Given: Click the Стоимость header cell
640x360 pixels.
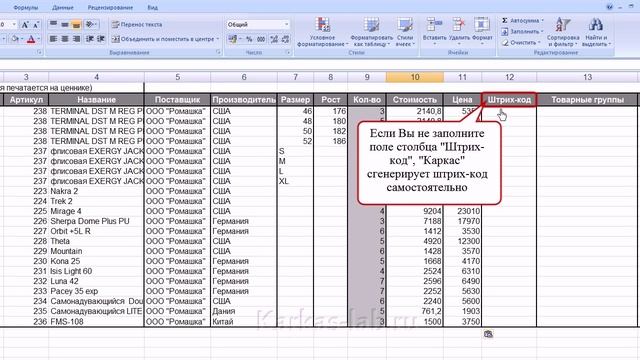Looking at the screenshot, I should click(x=415, y=100).
